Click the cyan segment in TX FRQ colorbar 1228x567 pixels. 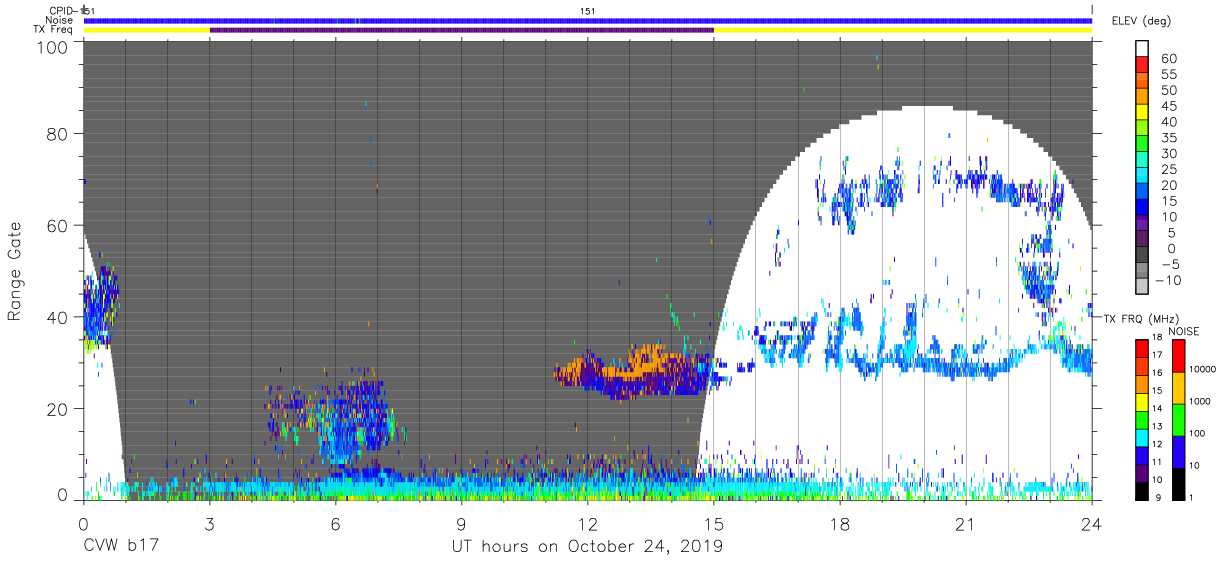click(x=1142, y=438)
